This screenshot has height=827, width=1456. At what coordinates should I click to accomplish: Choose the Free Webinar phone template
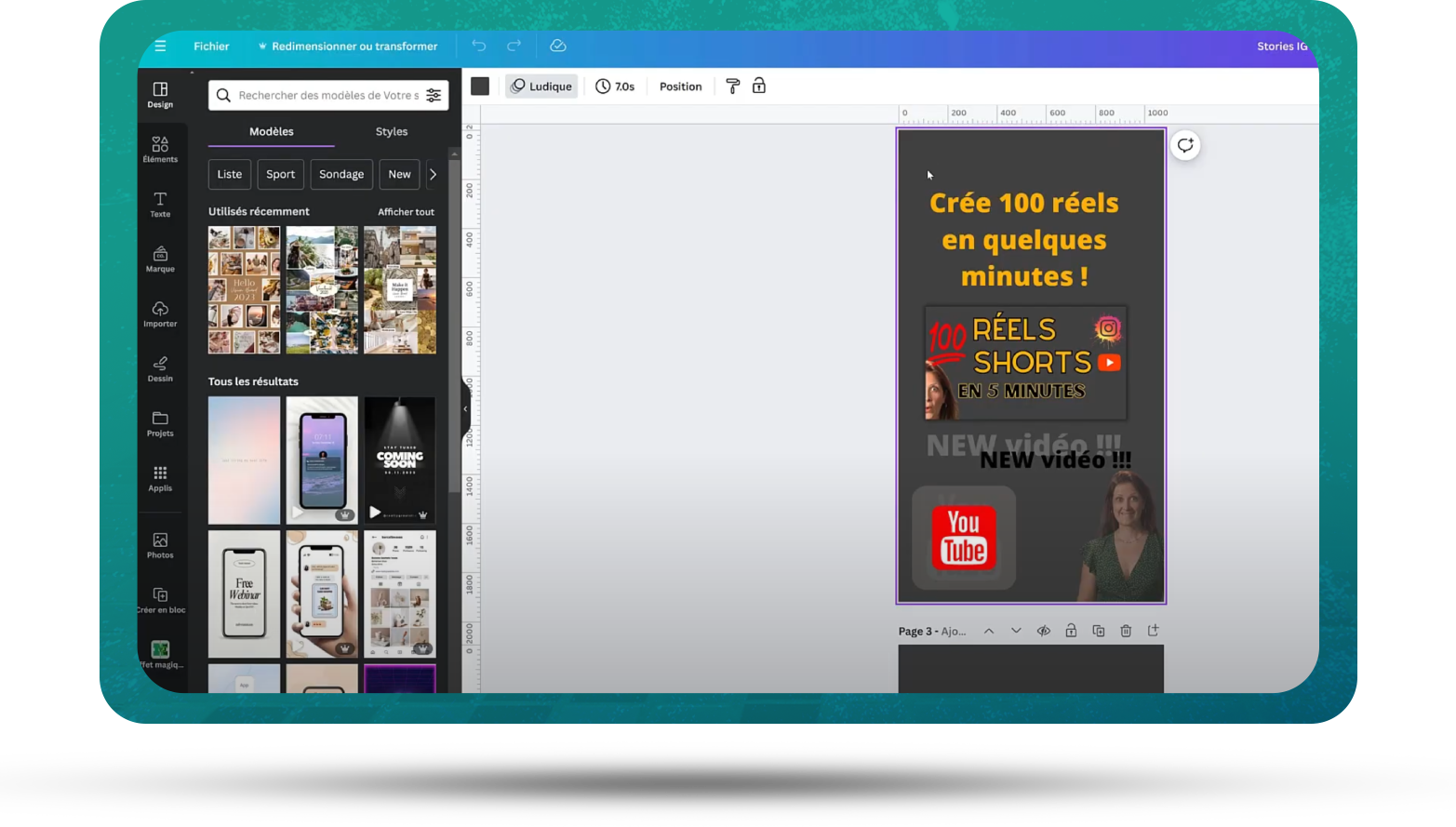(244, 594)
